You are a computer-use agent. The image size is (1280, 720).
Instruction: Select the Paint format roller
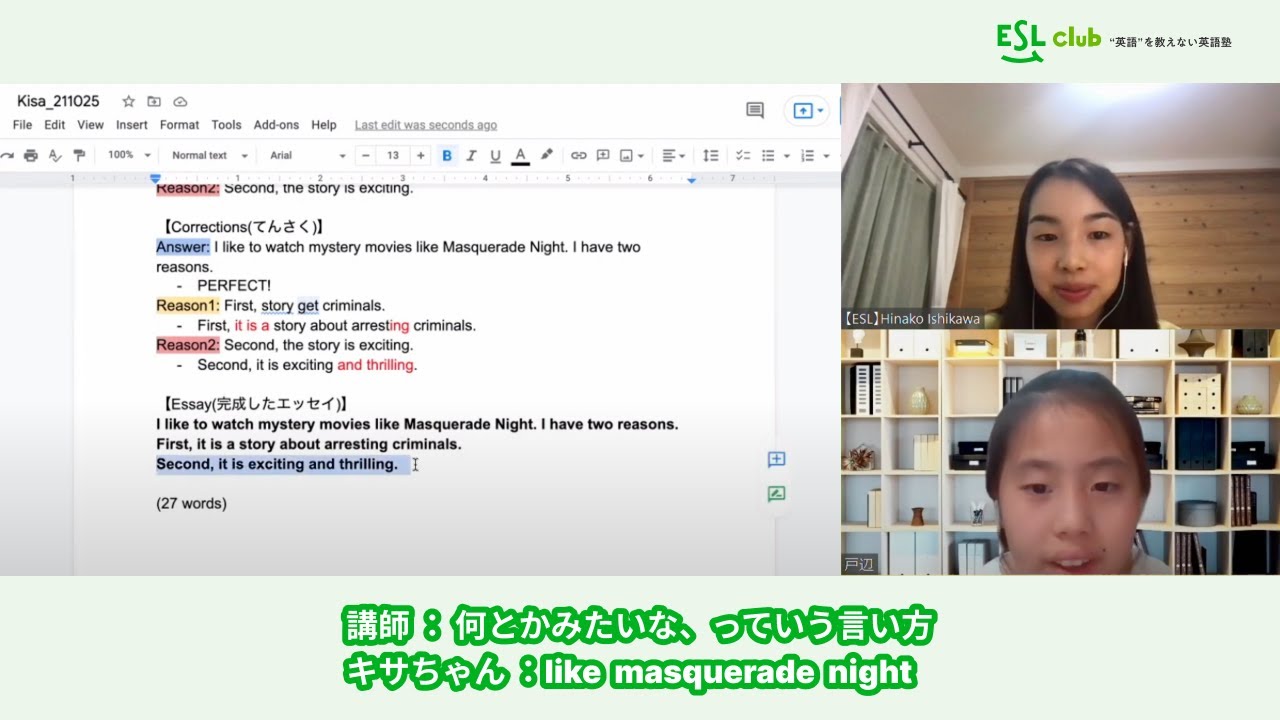pyautogui.click(x=79, y=155)
